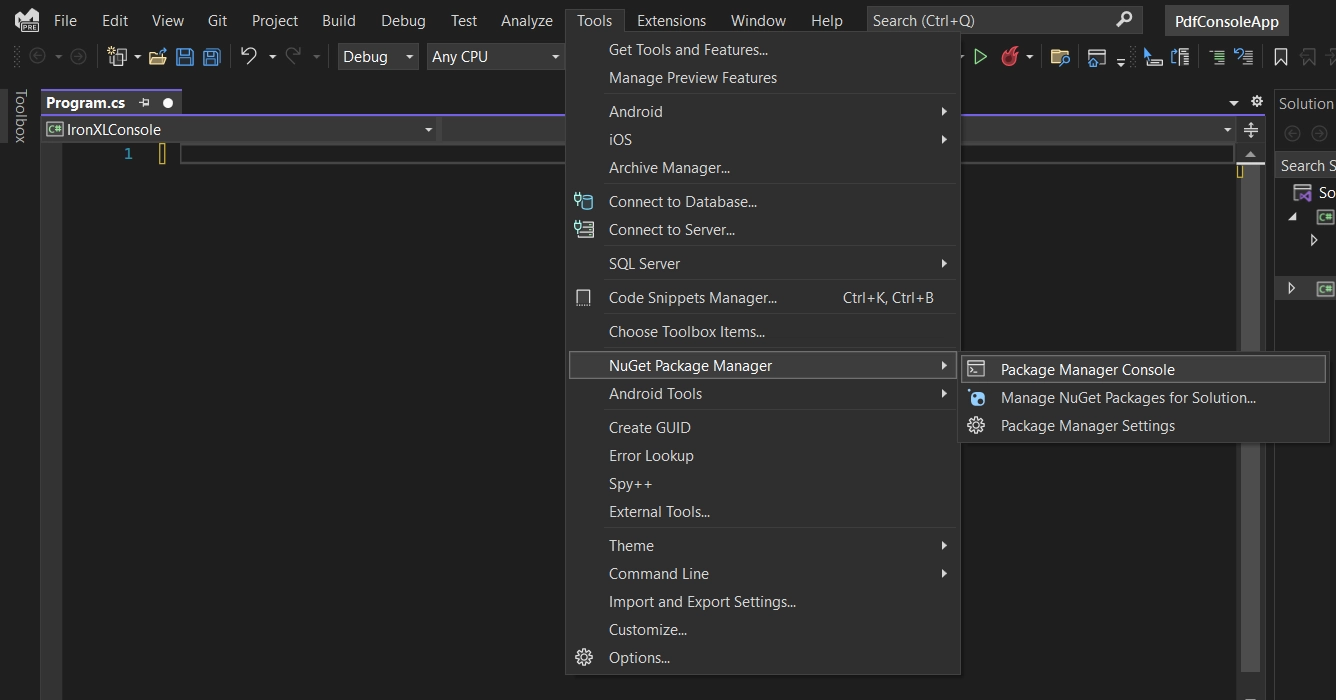Click the Save All toolbar icon

coord(211,57)
